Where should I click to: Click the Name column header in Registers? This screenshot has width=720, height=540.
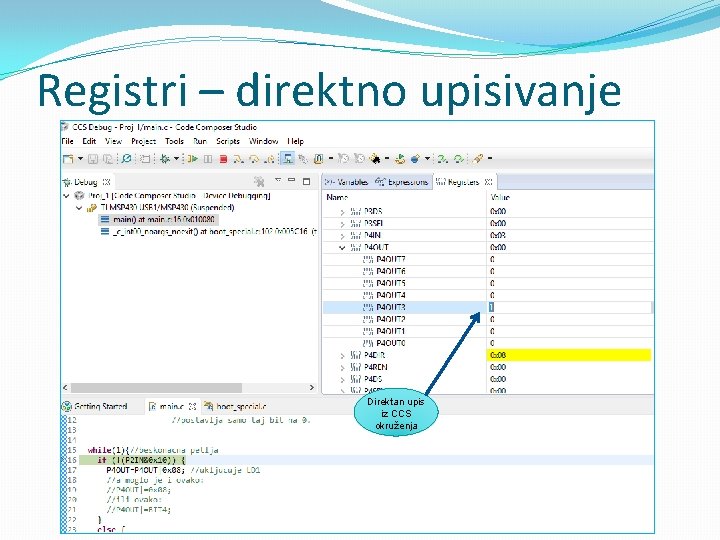337,197
